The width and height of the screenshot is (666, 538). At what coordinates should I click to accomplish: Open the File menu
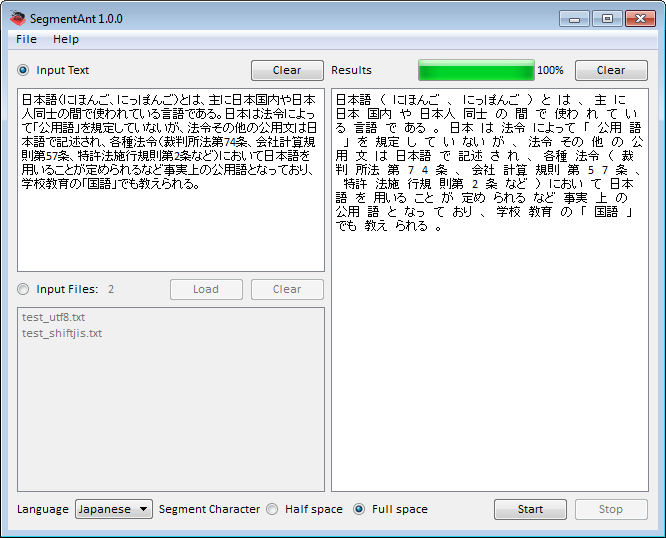(26, 39)
